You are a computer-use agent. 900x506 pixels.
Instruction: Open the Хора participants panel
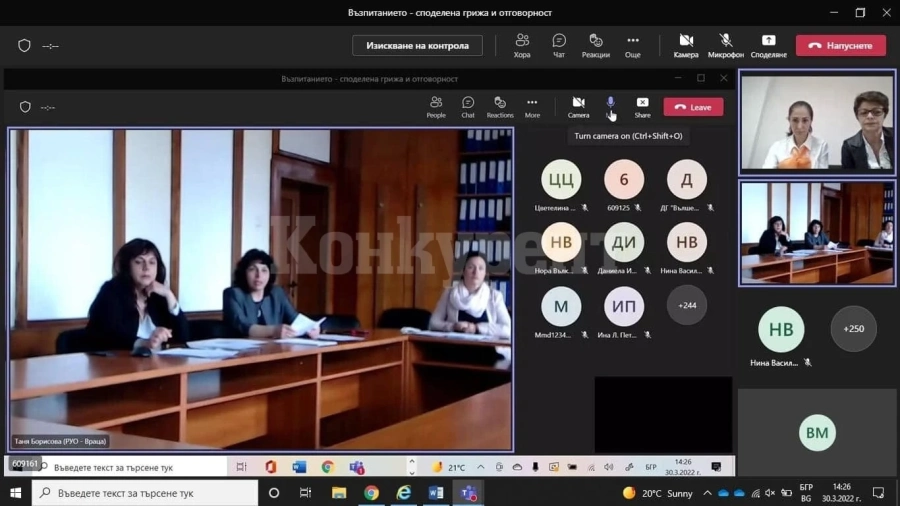coord(522,45)
